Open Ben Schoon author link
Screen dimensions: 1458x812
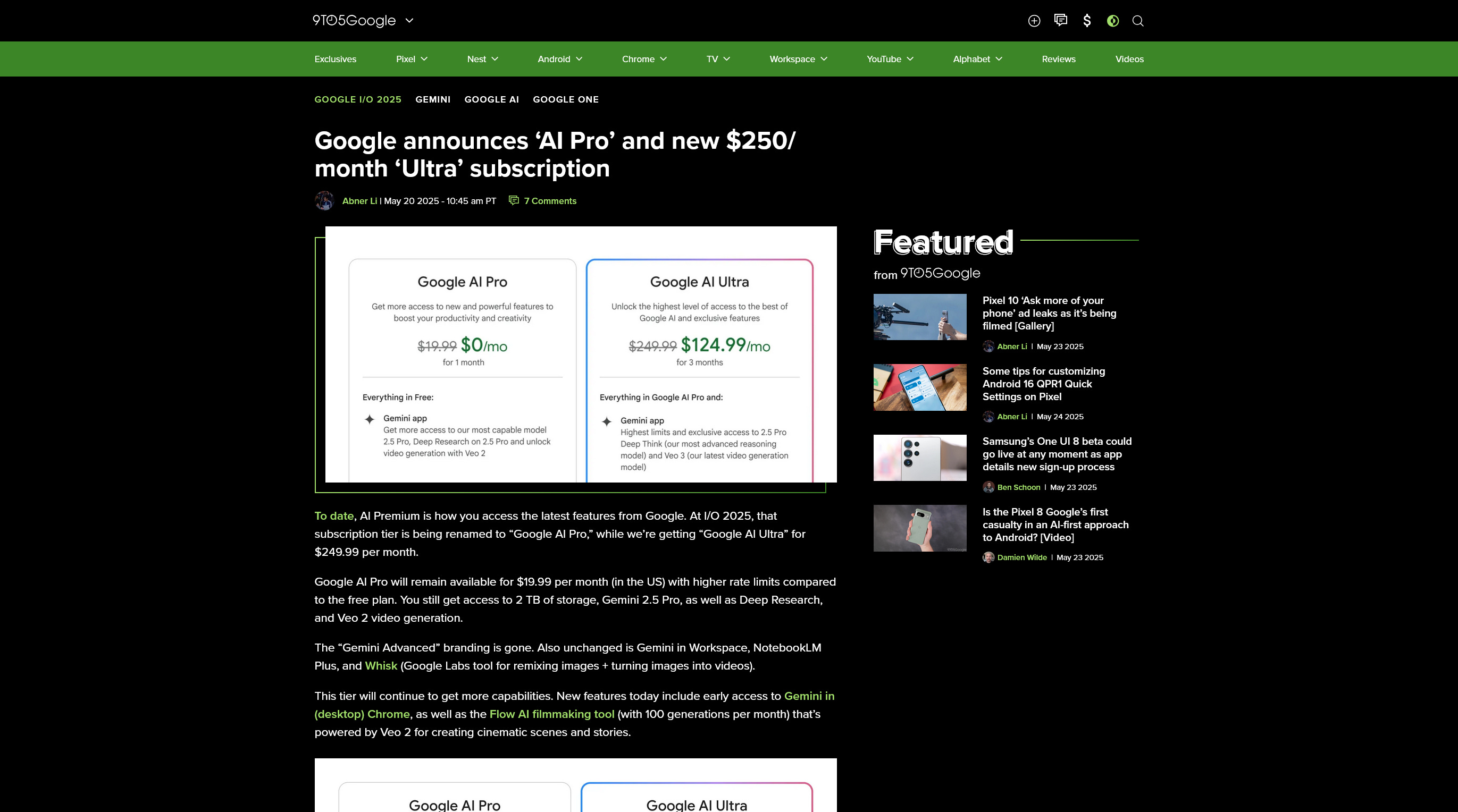(1018, 487)
